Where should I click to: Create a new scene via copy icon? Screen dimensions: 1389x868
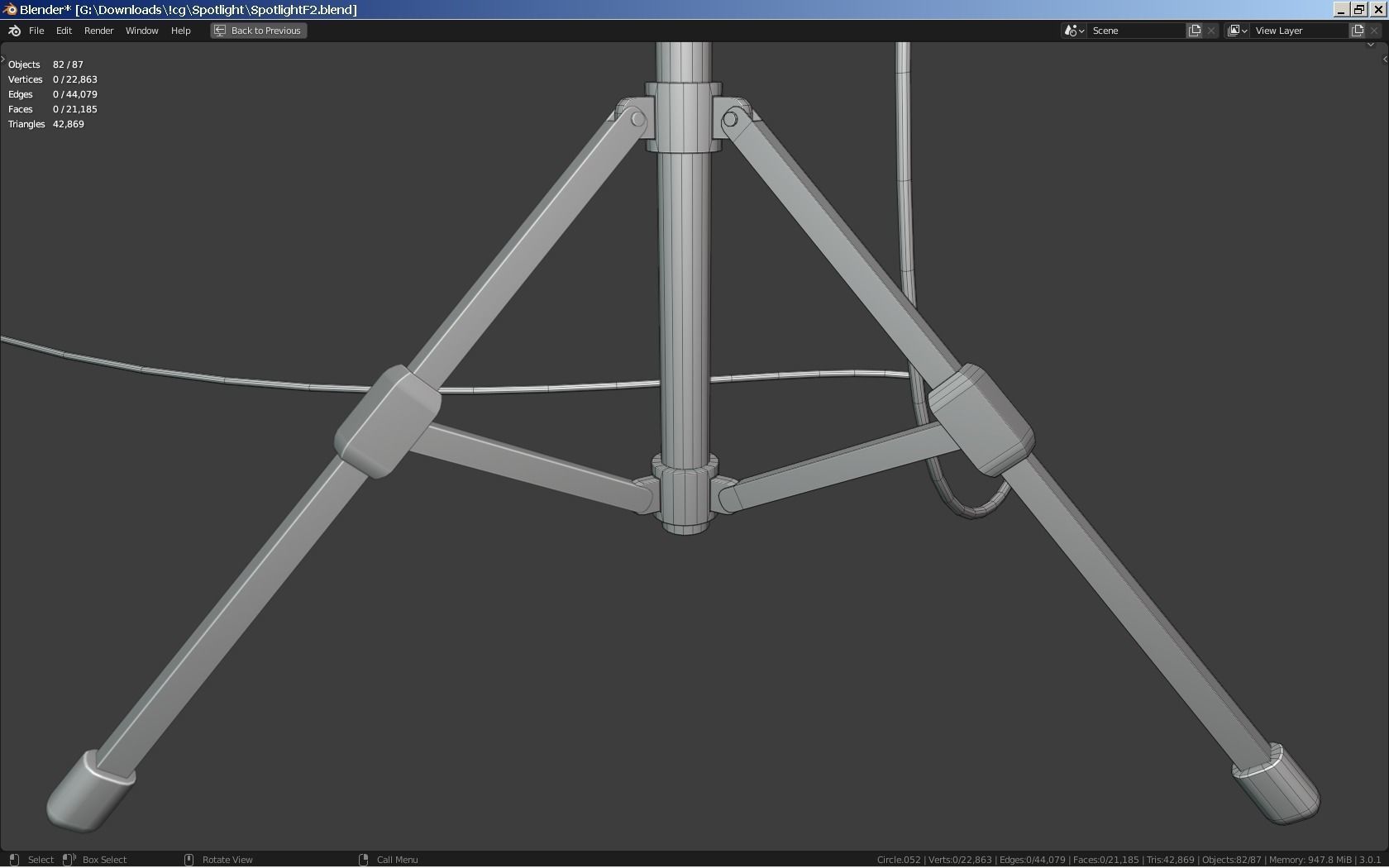tap(1195, 31)
